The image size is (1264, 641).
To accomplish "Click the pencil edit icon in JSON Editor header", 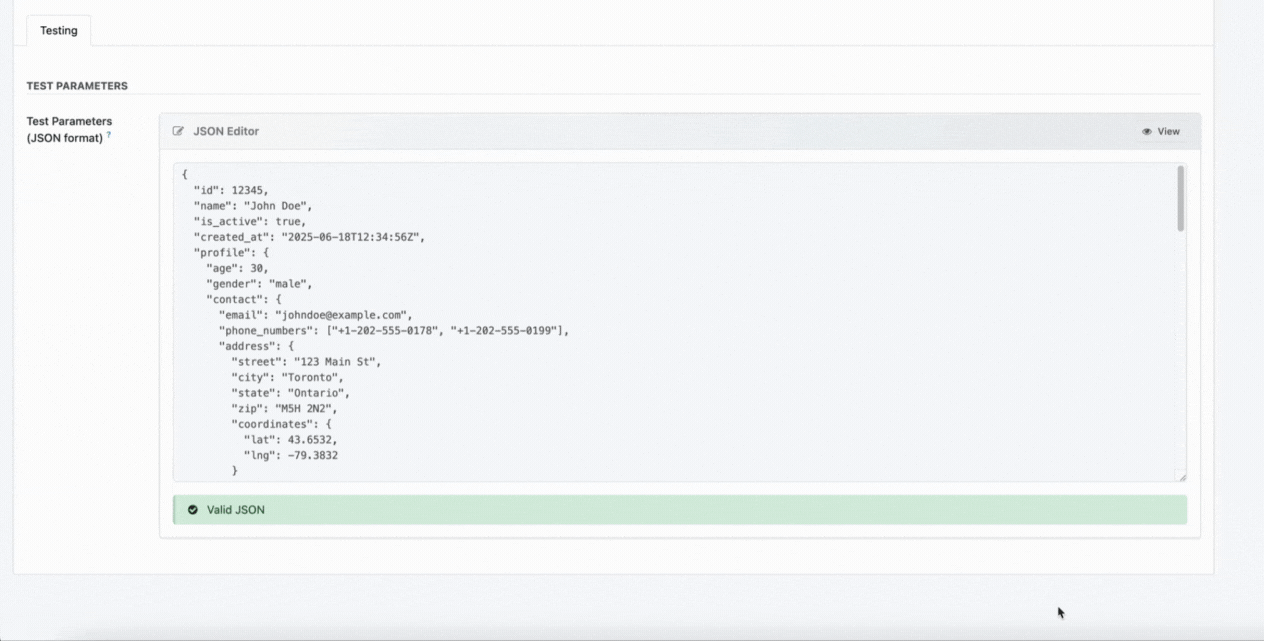I will pyautogui.click(x=179, y=131).
